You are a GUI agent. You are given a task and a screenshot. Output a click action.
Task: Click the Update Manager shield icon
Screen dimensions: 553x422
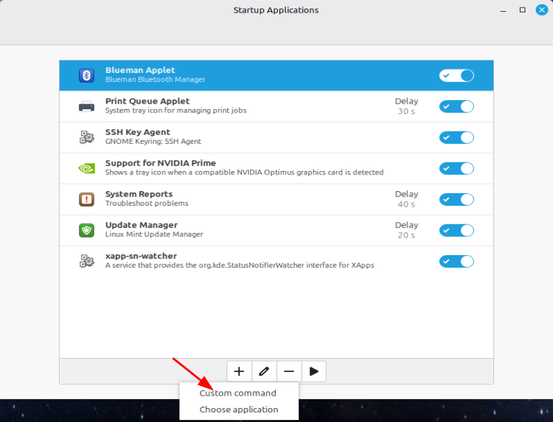click(x=86, y=230)
